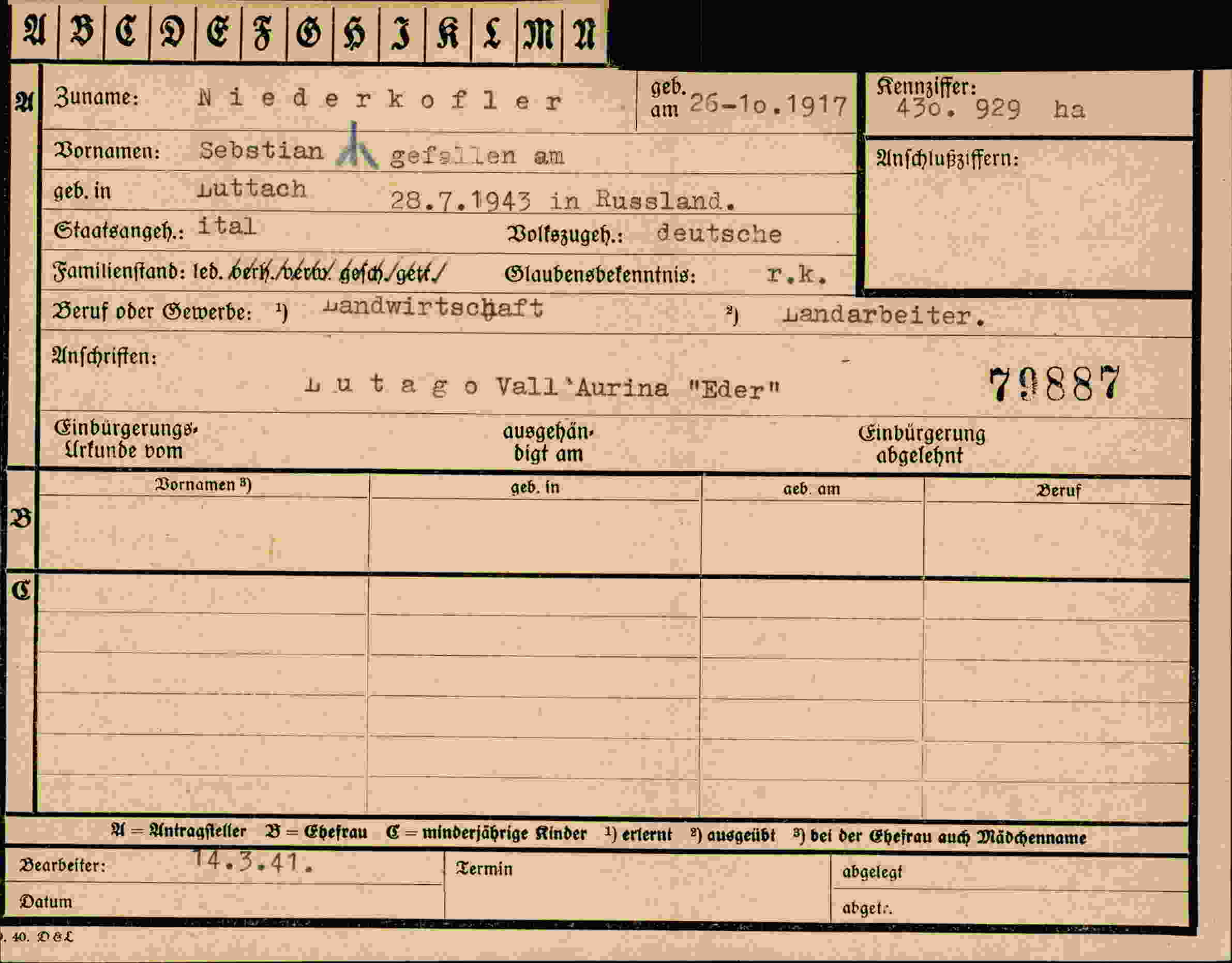Click the index tab letter J
1232x963 pixels.
[x=401, y=33]
